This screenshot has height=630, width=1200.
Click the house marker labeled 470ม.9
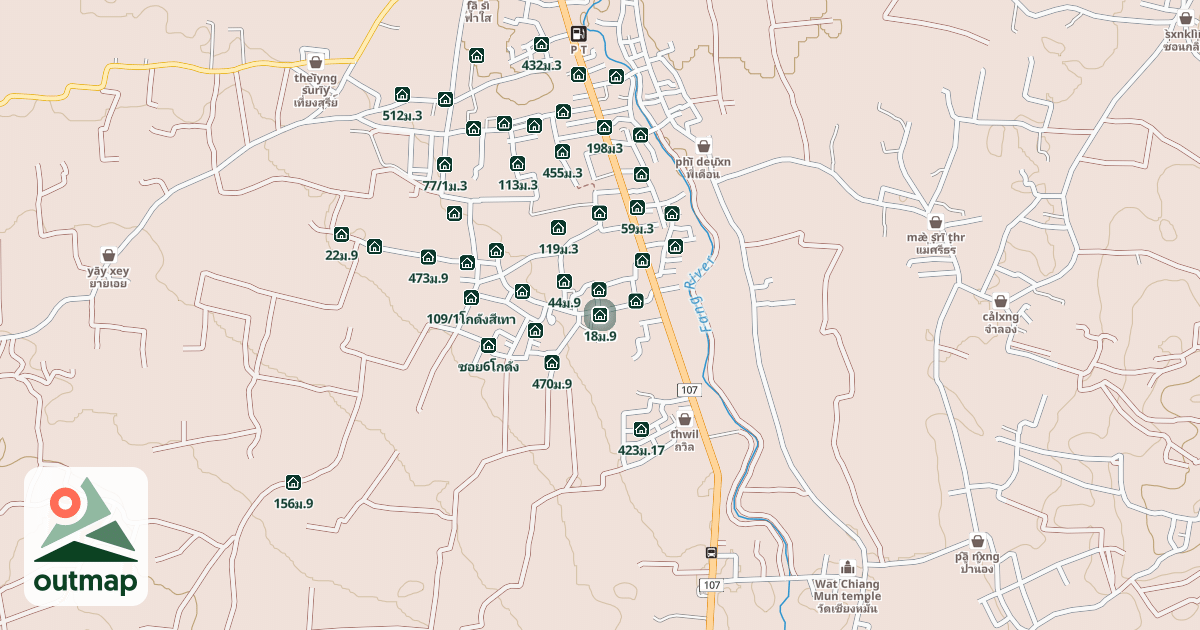(x=551, y=362)
